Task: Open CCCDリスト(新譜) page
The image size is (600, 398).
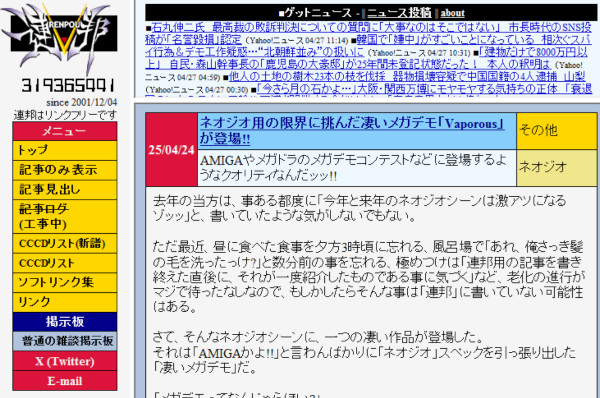Action: pyautogui.click(x=65, y=244)
